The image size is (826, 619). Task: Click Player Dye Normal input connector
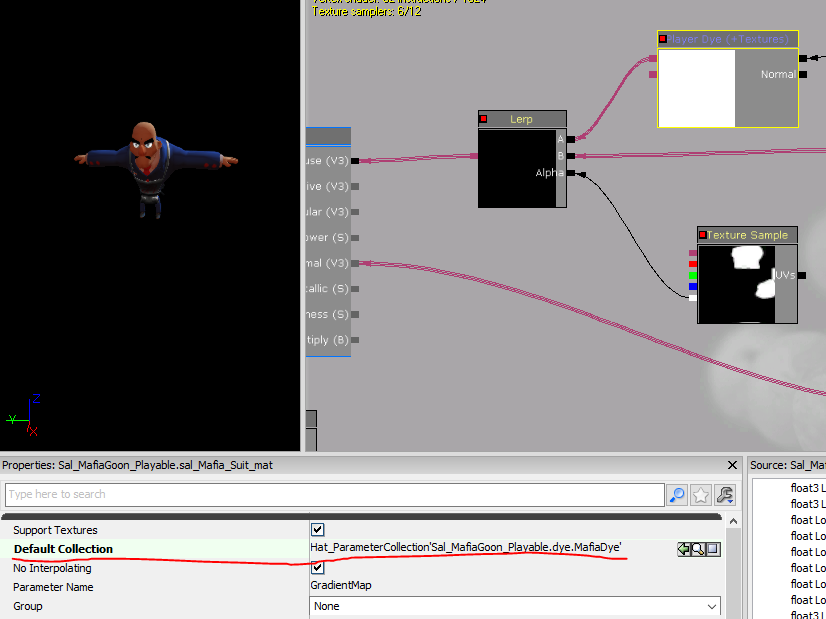coord(803,75)
